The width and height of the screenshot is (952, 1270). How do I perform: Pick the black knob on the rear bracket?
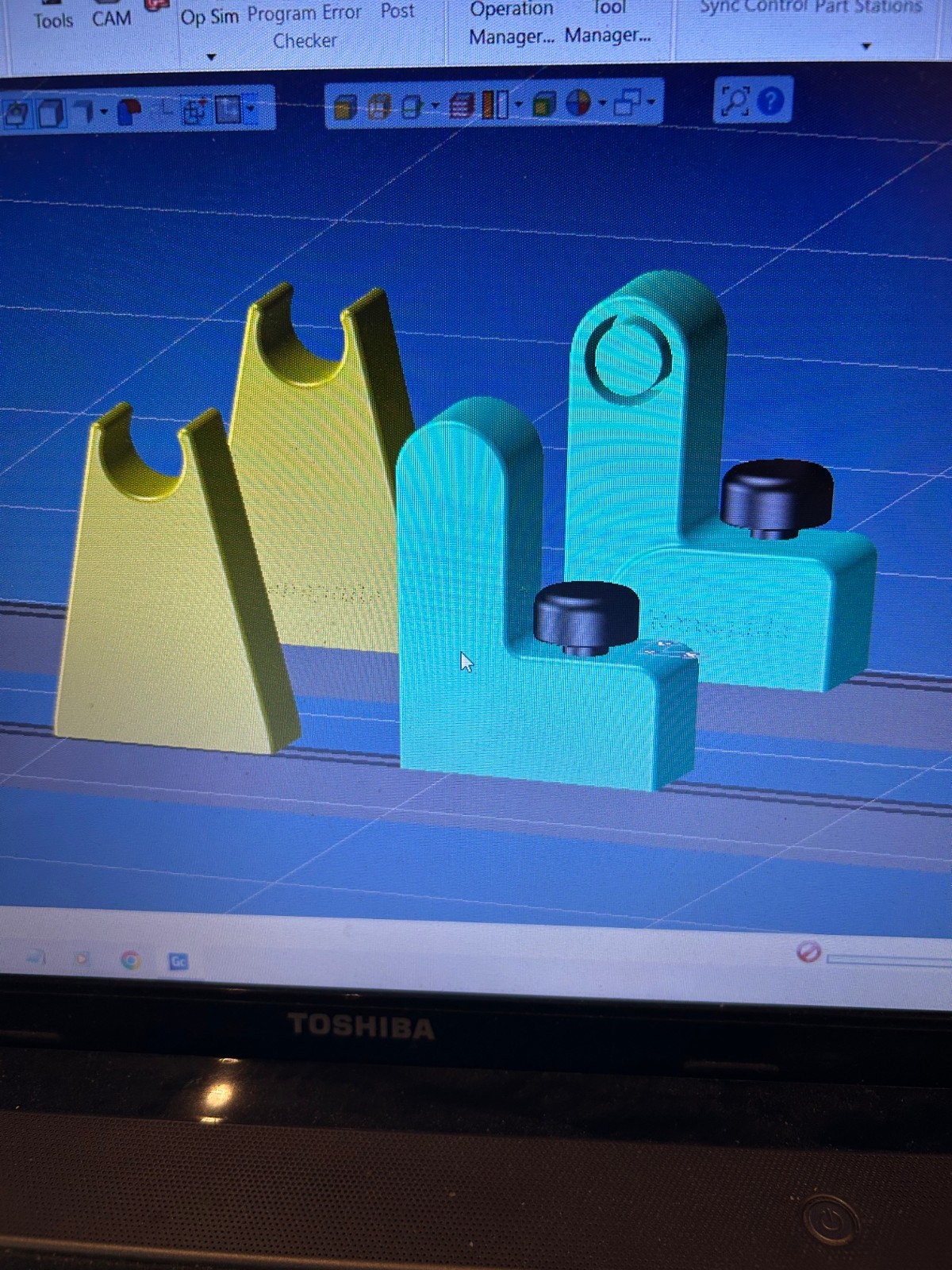pos(777,496)
